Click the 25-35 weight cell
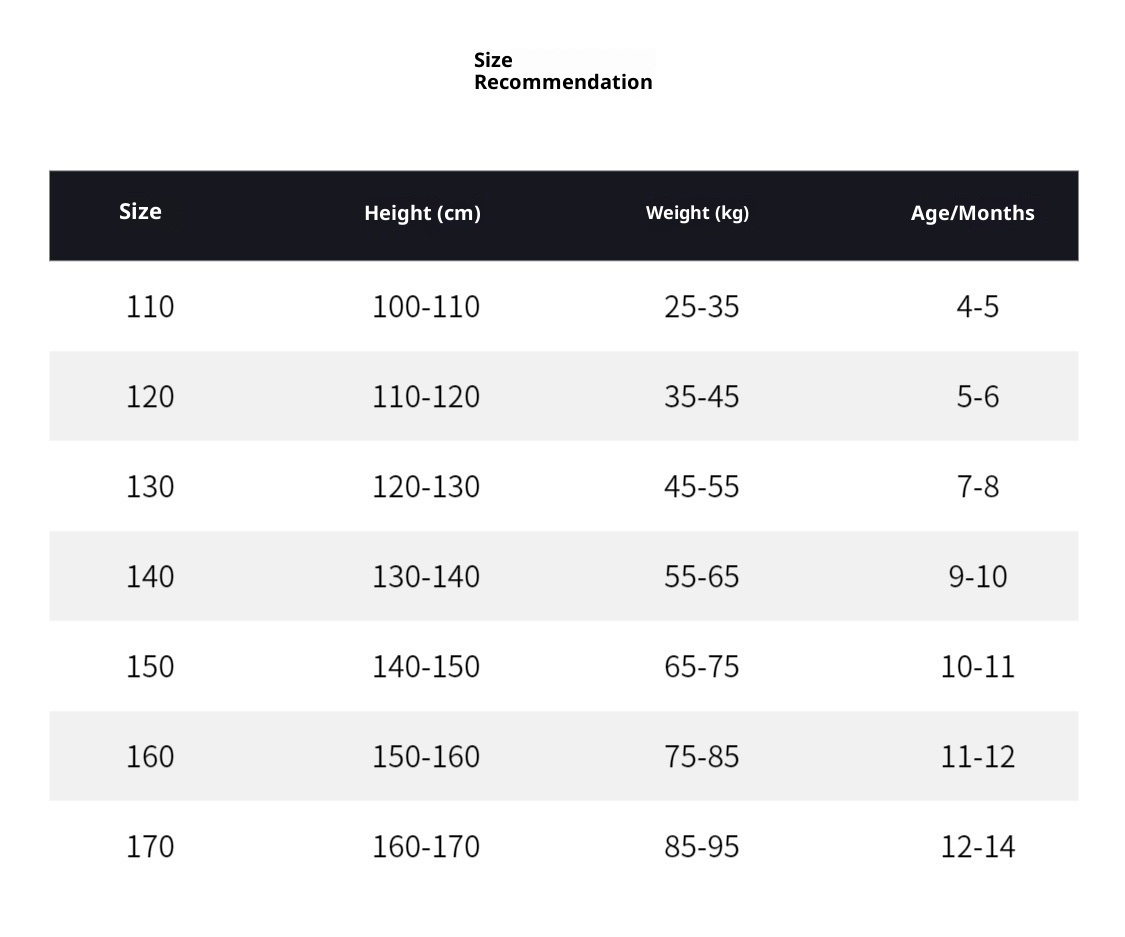 [x=701, y=306]
